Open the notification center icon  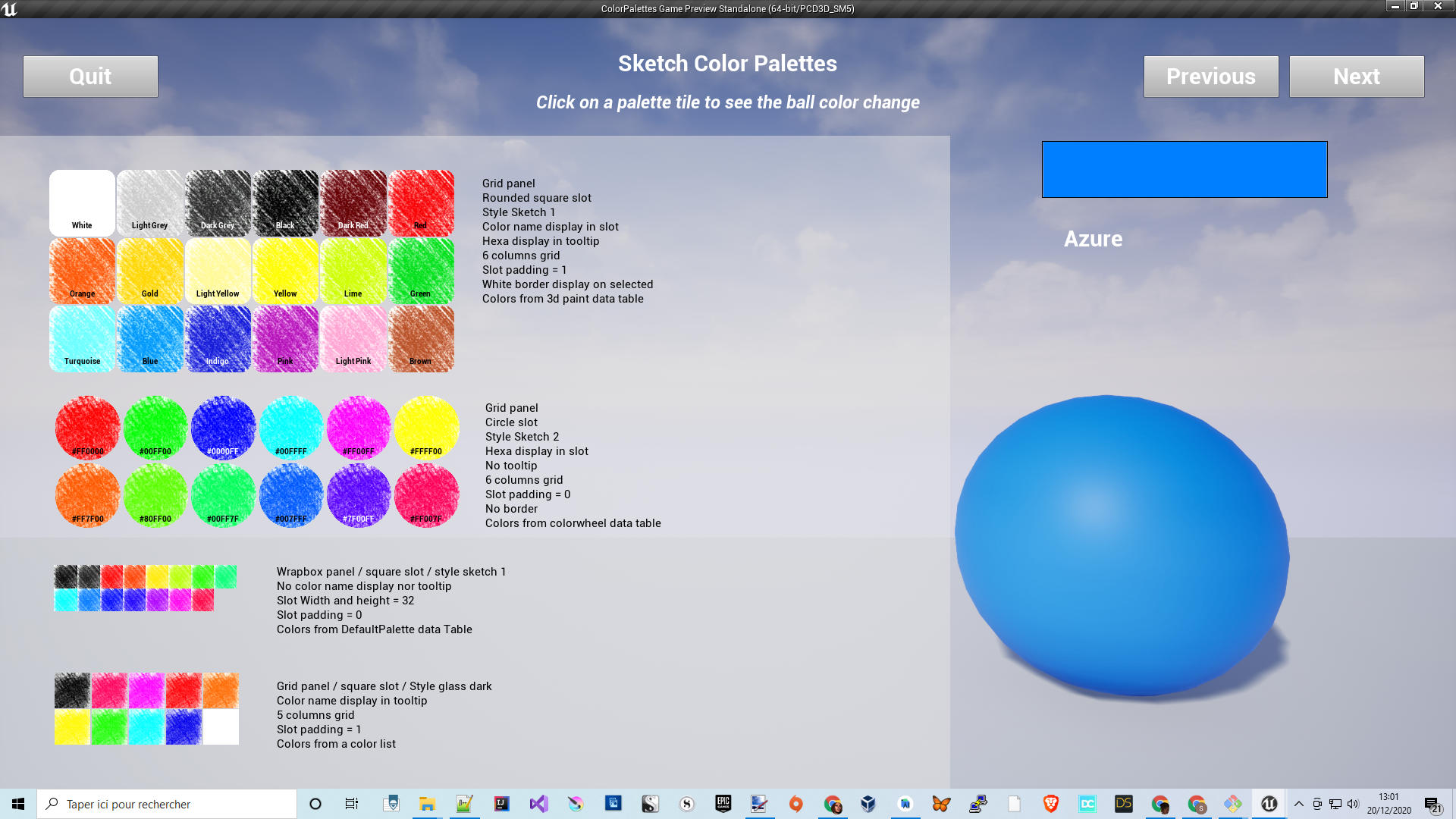click(1432, 805)
